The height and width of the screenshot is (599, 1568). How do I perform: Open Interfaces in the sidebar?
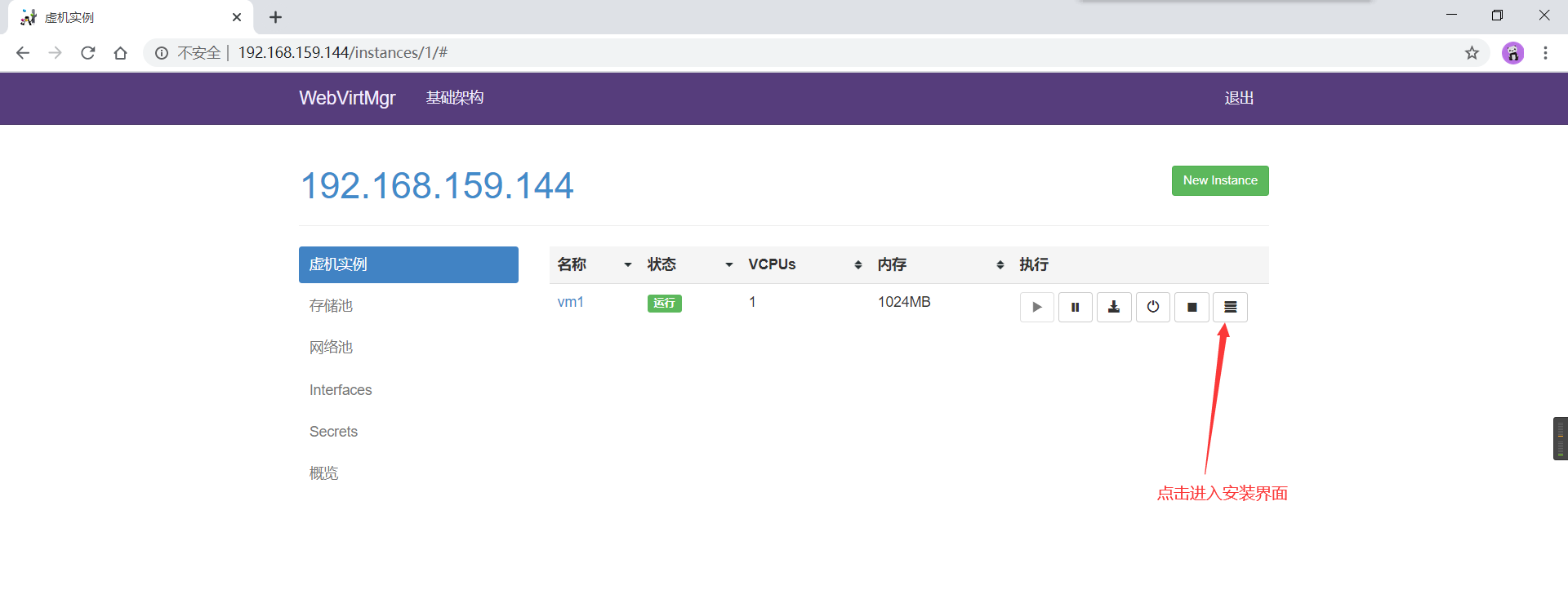pos(408,390)
